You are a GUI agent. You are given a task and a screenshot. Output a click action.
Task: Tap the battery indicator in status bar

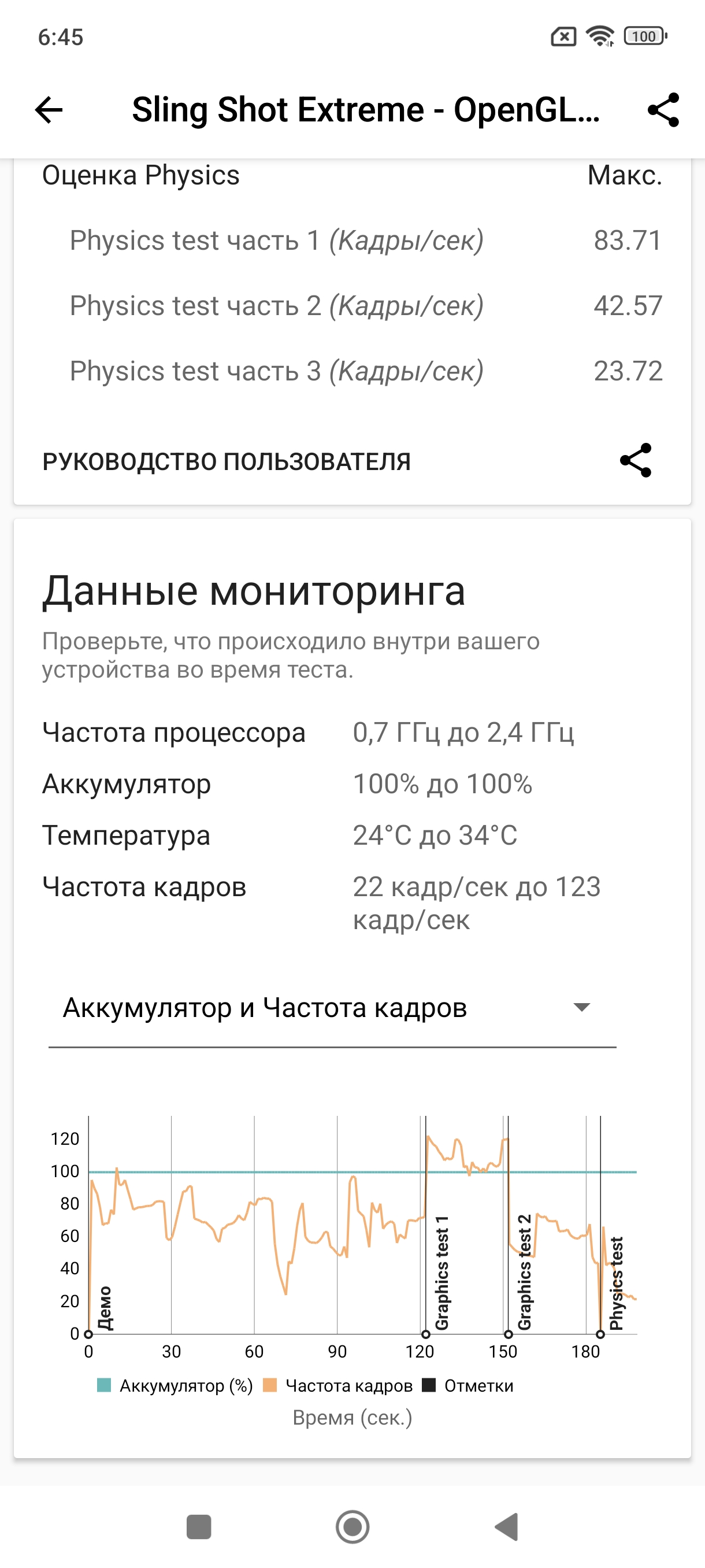[x=645, y=36]
